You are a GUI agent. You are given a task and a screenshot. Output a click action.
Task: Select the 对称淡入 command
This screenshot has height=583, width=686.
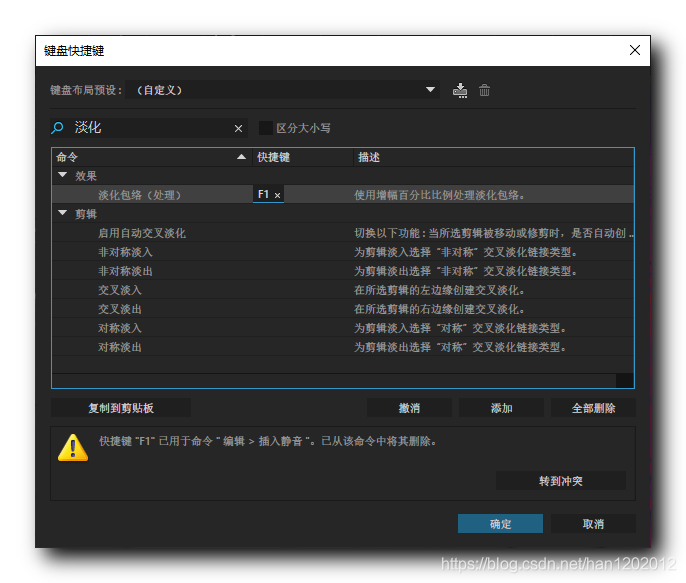[x=119, y=328]
